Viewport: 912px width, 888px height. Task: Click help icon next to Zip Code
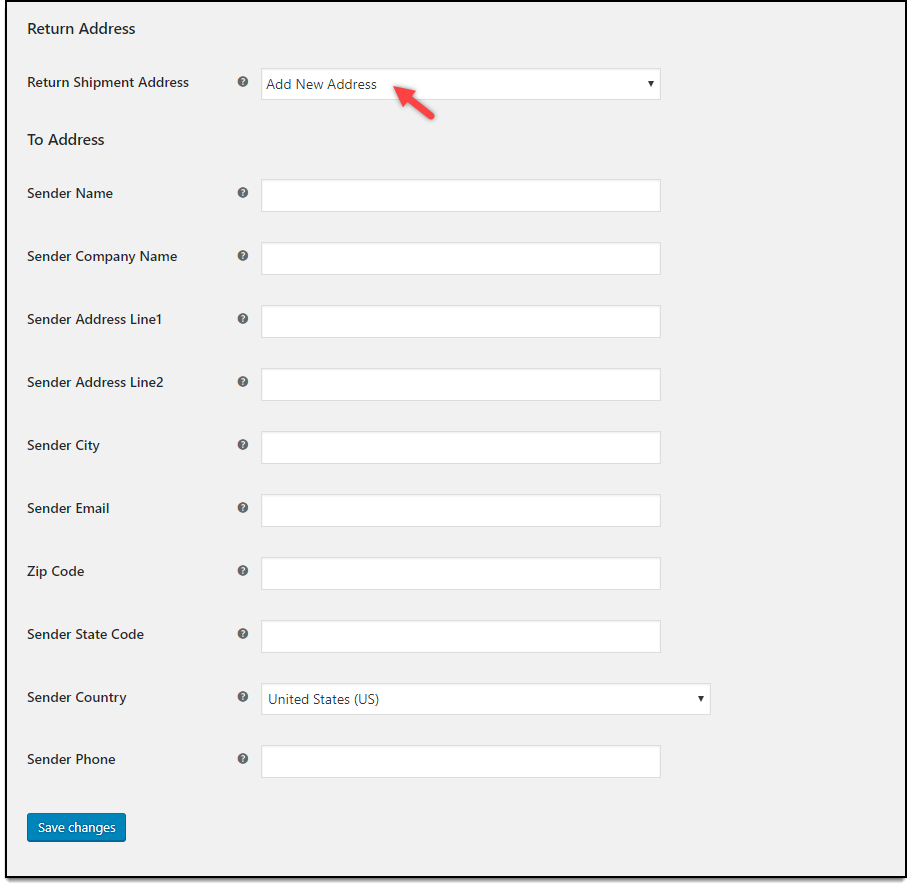point(243,571)
